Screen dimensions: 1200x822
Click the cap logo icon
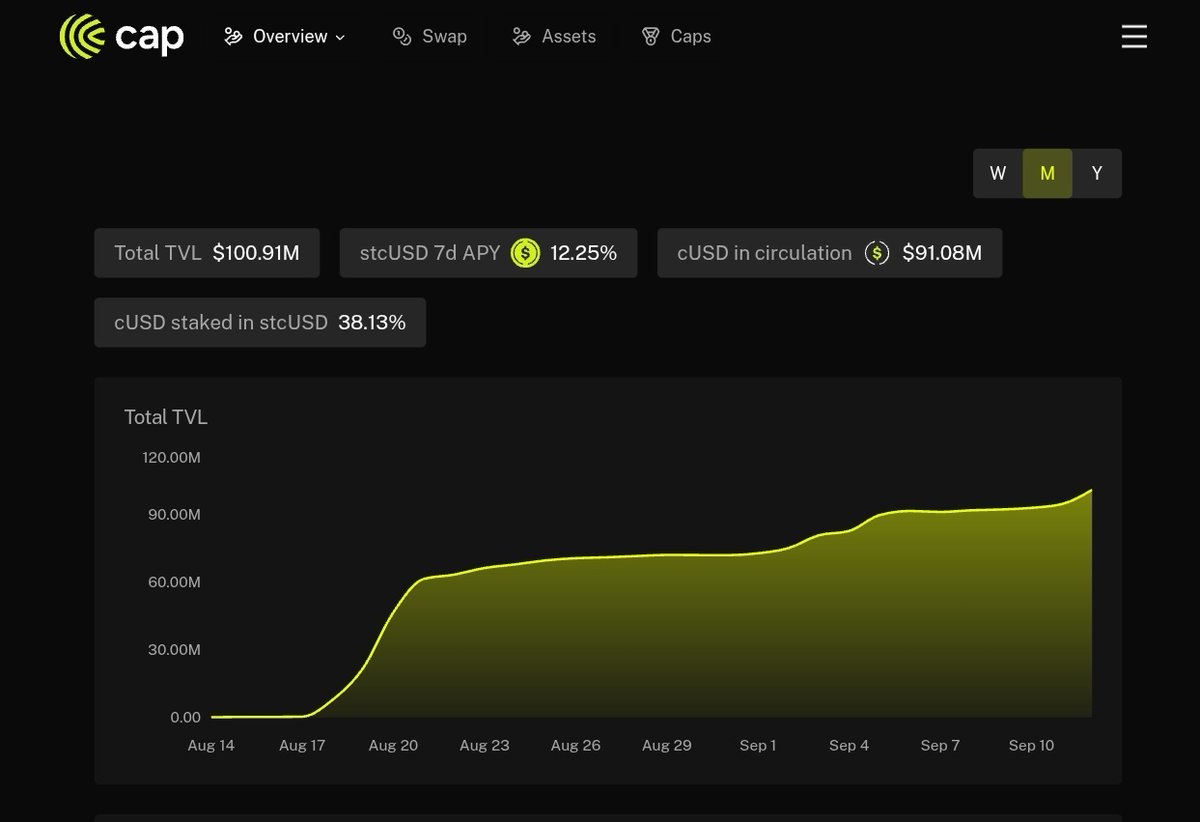pos(82,36)
